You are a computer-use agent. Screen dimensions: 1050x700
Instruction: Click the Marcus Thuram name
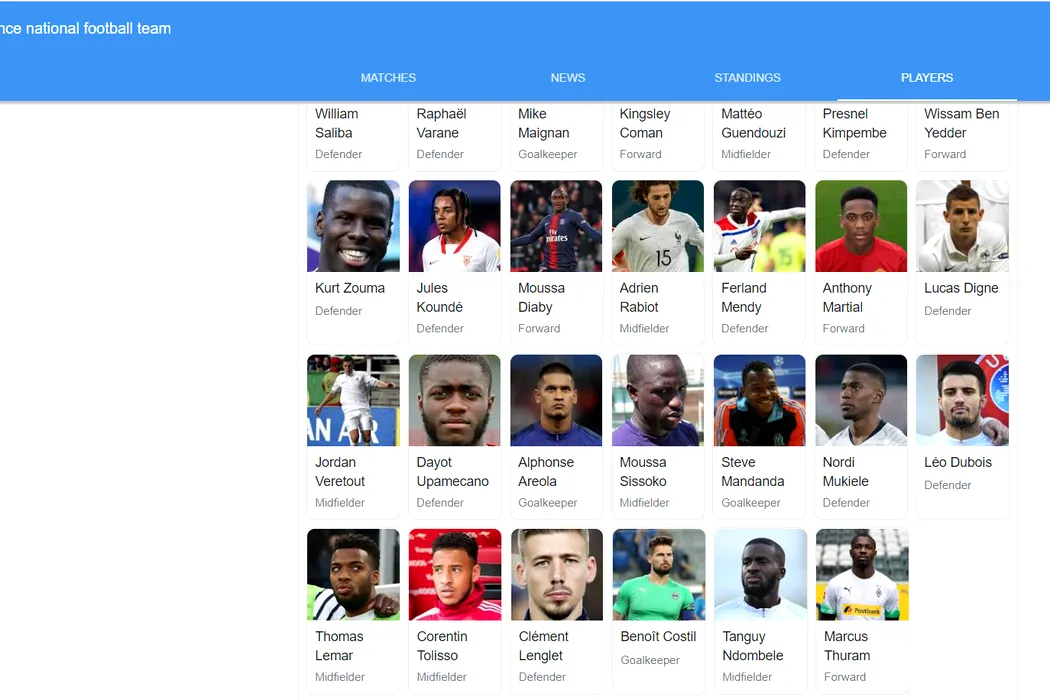pyautogui.click(x=847, y=646)
